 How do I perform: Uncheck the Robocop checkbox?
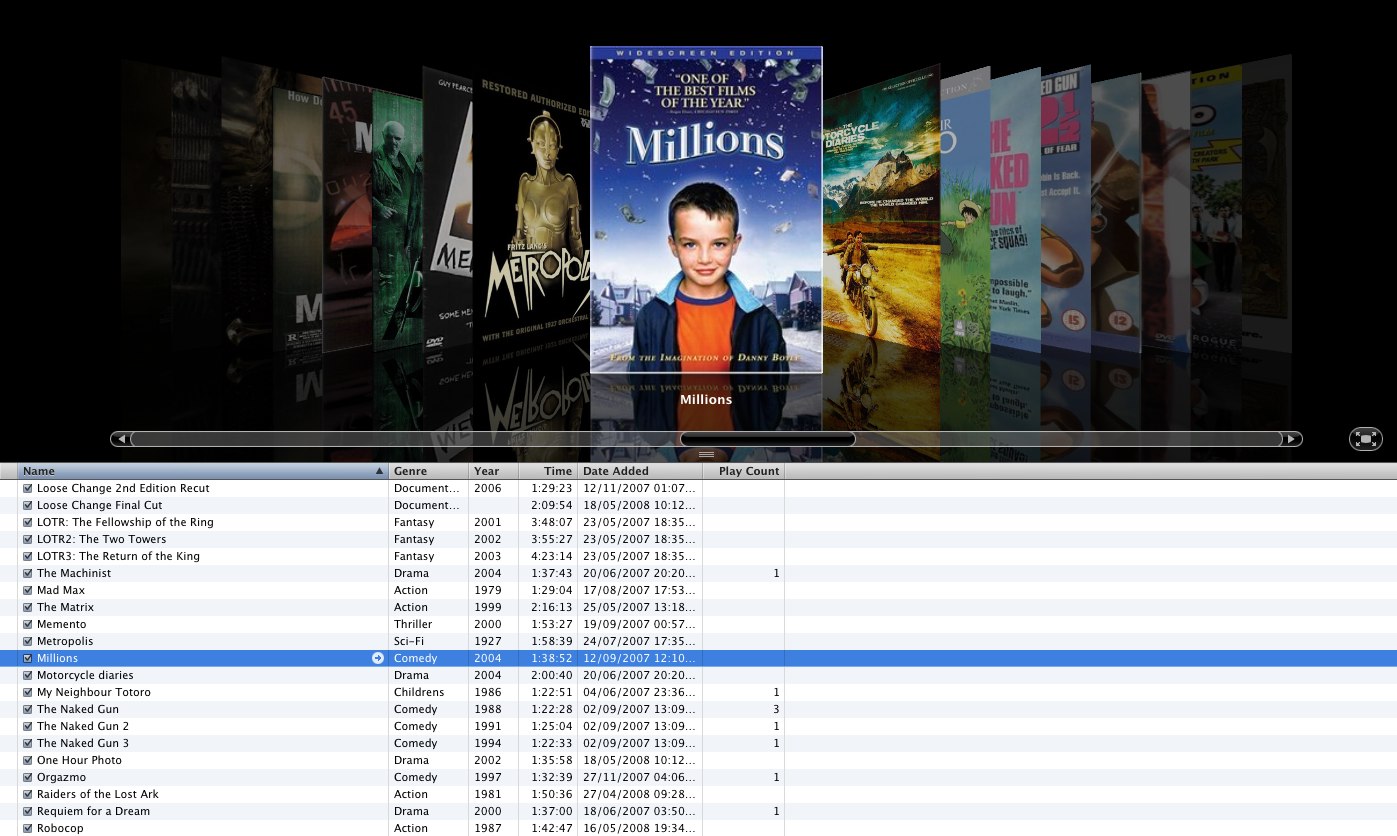(x=28, y=828)
